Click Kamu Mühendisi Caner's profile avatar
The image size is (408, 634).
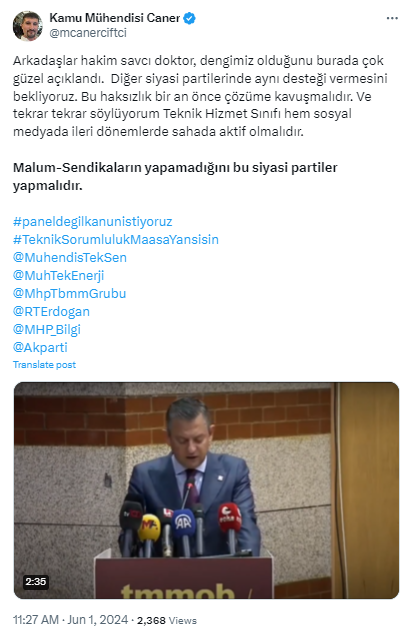click(27, 26)
